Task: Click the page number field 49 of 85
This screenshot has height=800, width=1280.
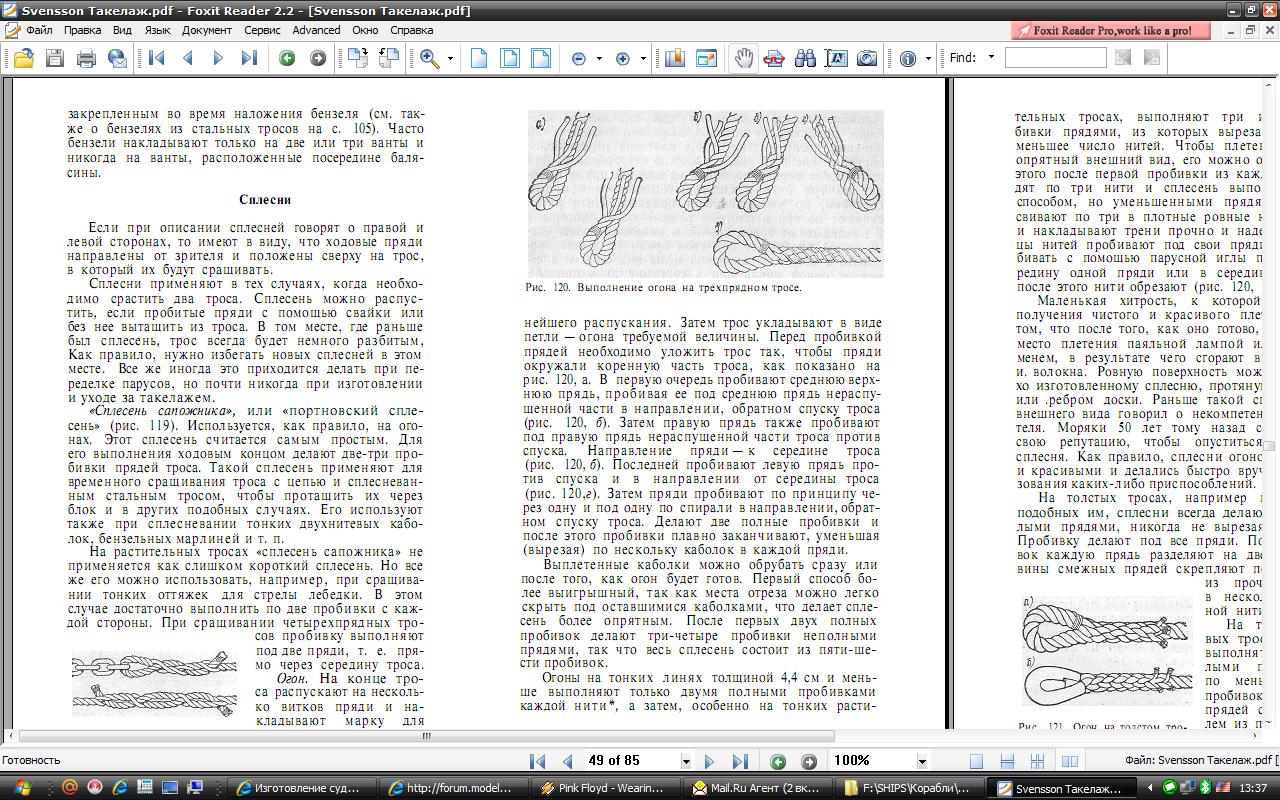Action: (632, 762)
